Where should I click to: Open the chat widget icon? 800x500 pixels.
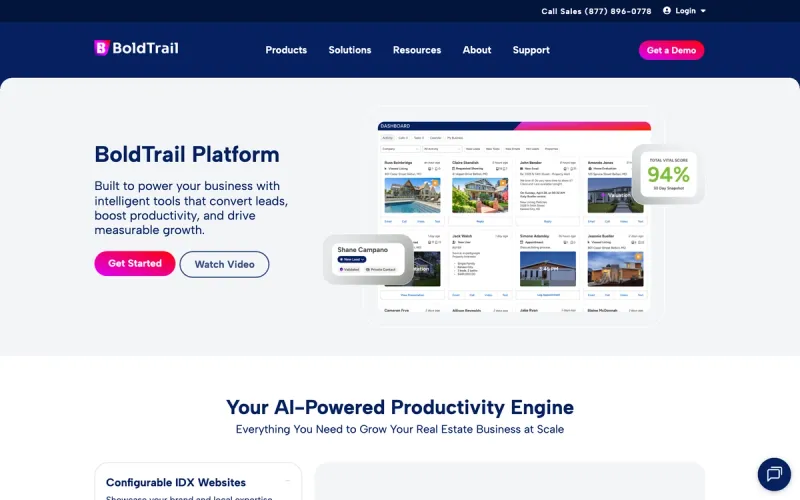(x=773, y=474)
